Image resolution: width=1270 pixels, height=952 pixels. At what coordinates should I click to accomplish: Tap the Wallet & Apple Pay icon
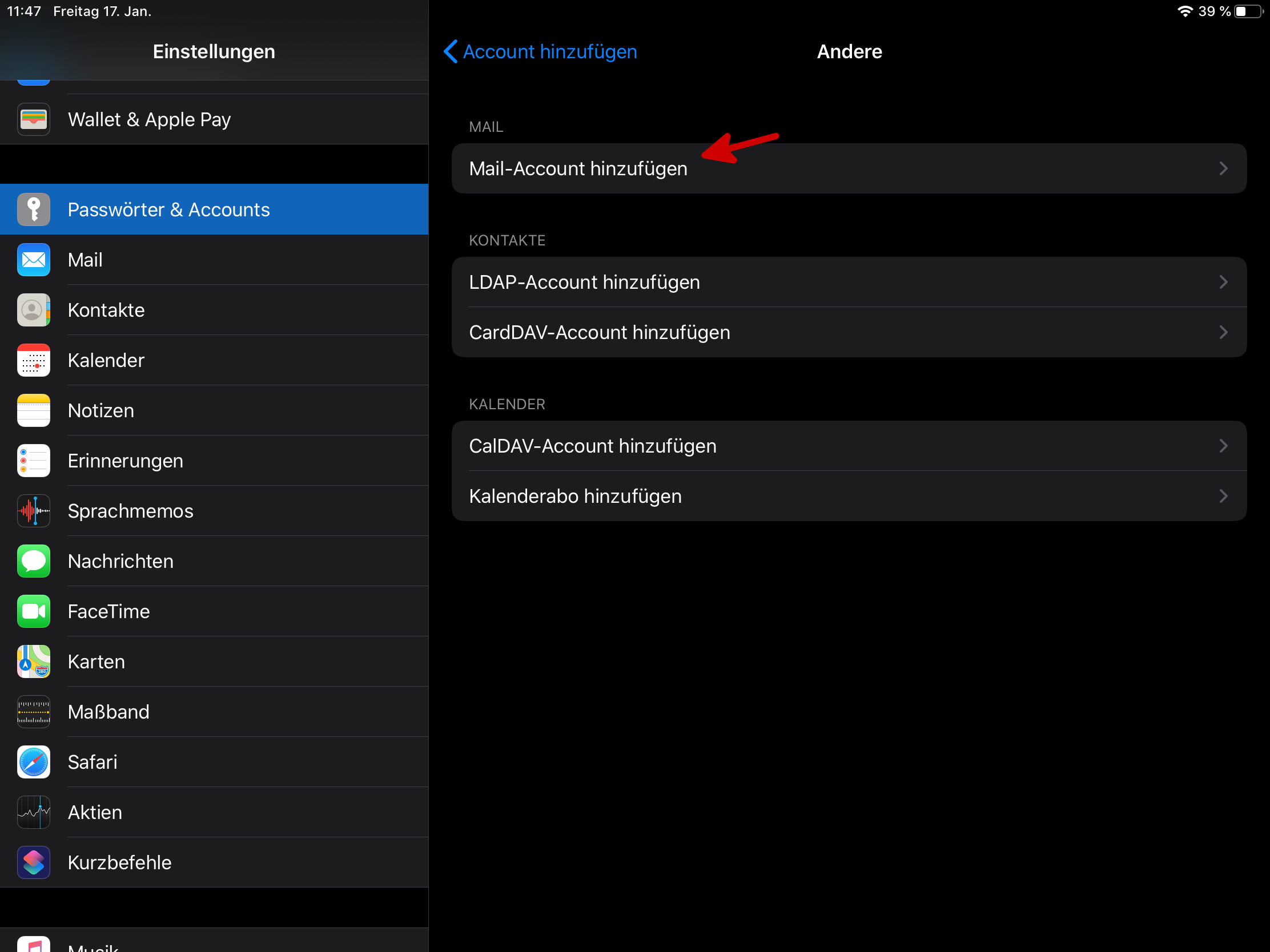pos(33,119)
